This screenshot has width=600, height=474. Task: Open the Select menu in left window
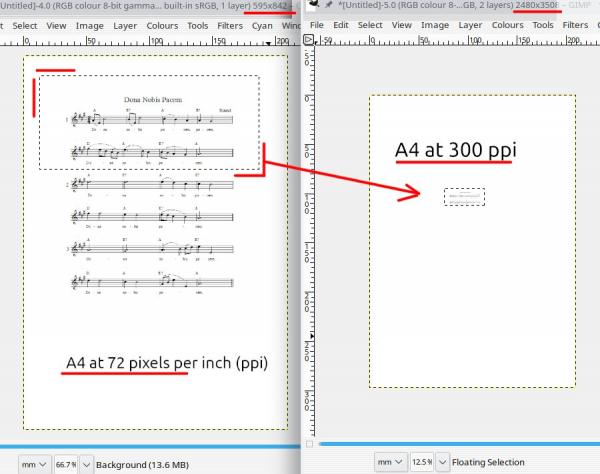pyautogui.click(x=24, y=26)
